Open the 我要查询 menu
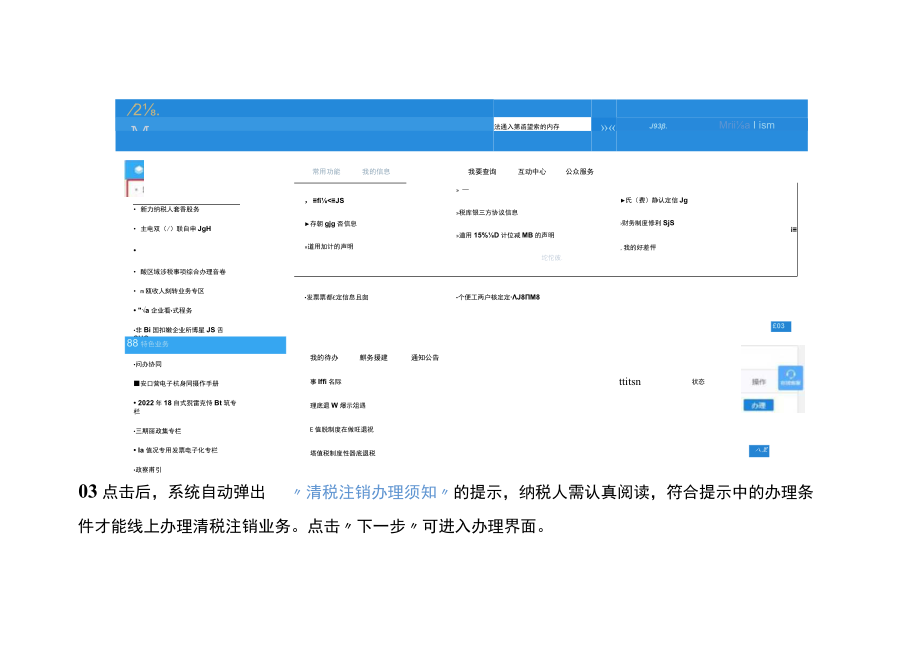Viewport: 920px width, 651px height. tap(480, 172)
